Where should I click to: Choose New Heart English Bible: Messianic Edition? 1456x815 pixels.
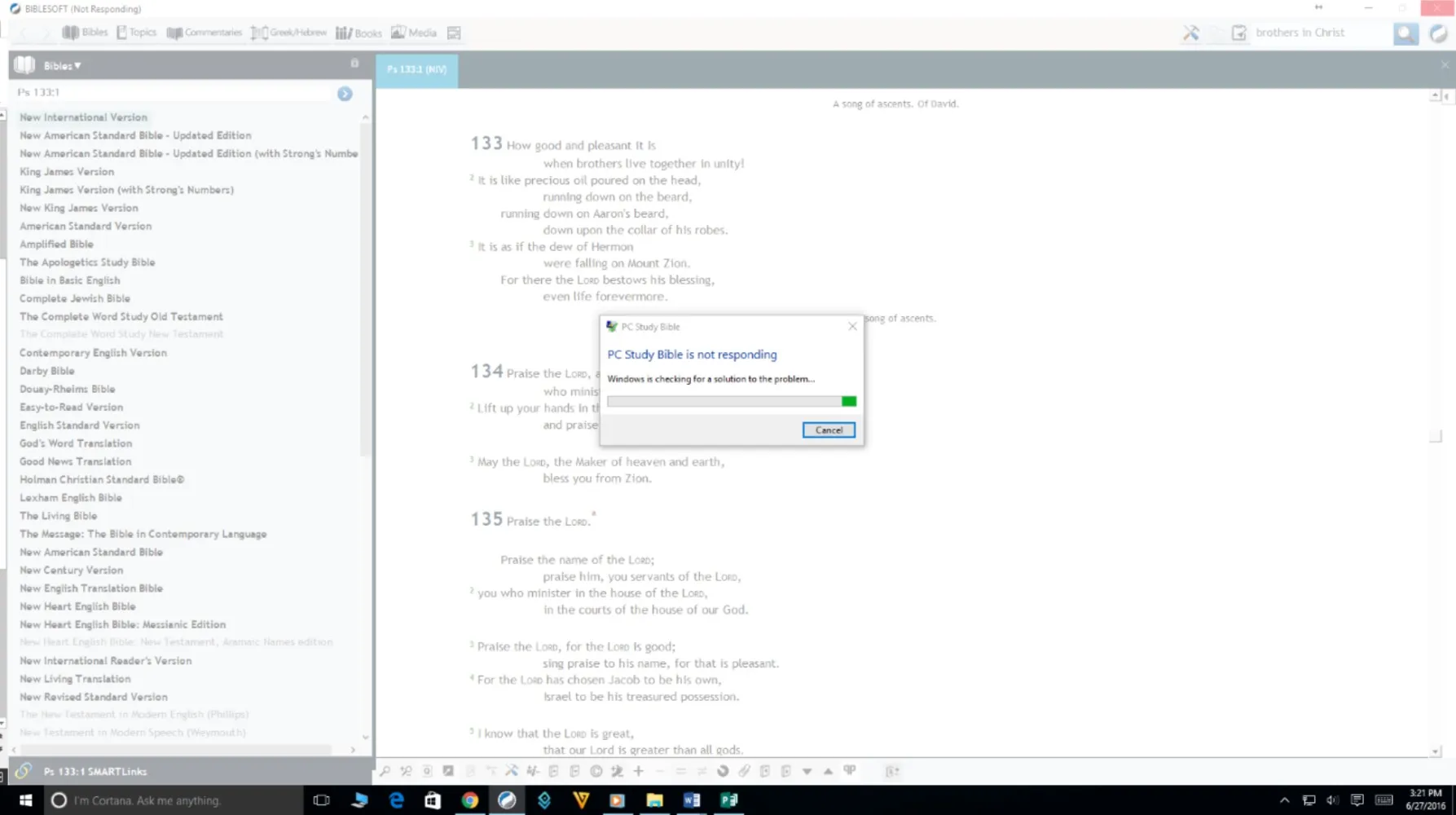(122, 624)
